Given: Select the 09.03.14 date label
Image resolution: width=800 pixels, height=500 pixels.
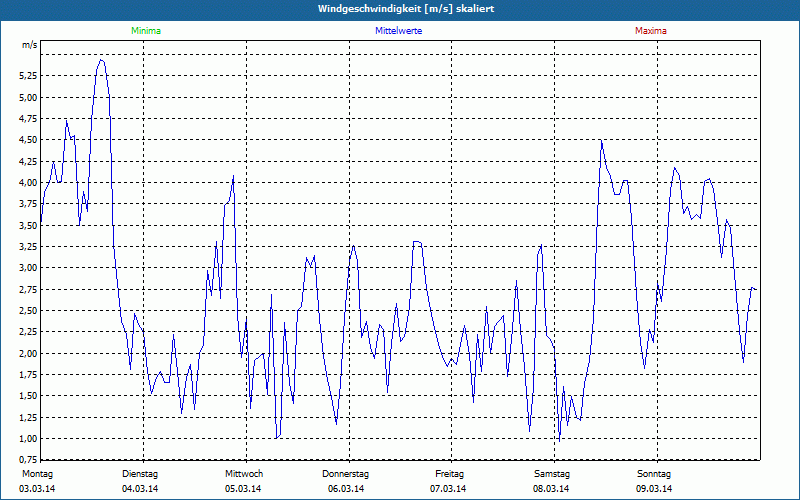Looking at the screenshot, I should [654, 489].
